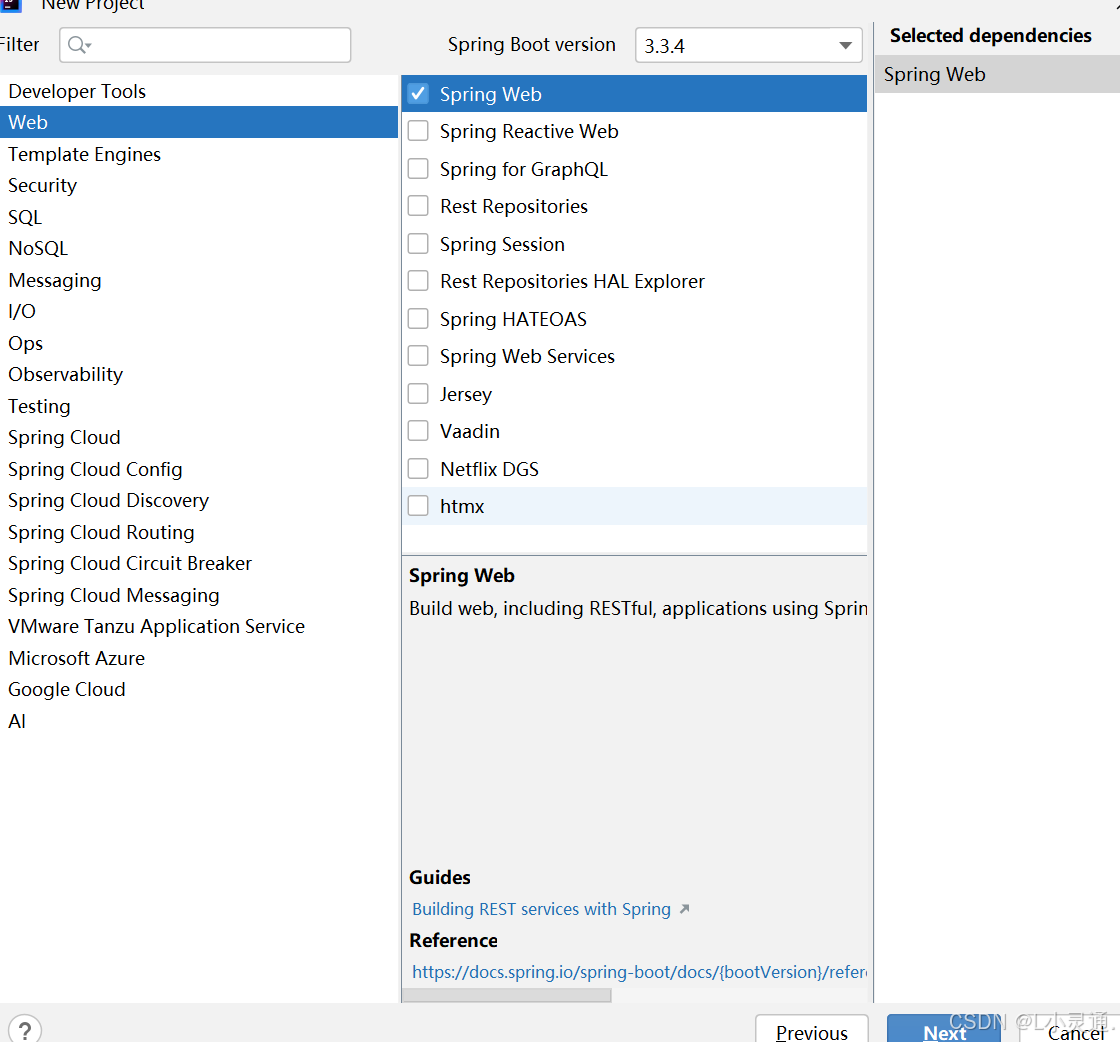Screen dimensions: 1120x1042
Task: Open the Ops category
Action: [199, 344]
